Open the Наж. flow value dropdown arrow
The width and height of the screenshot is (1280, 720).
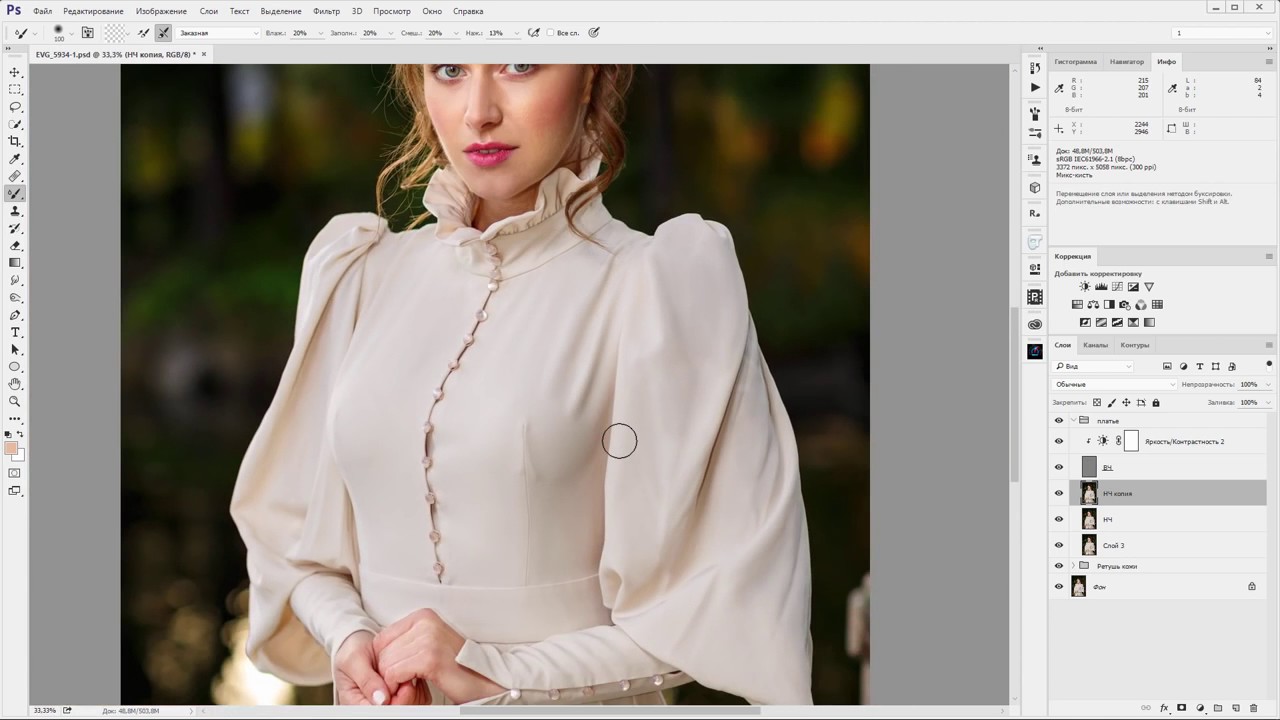tap(519, 33)
